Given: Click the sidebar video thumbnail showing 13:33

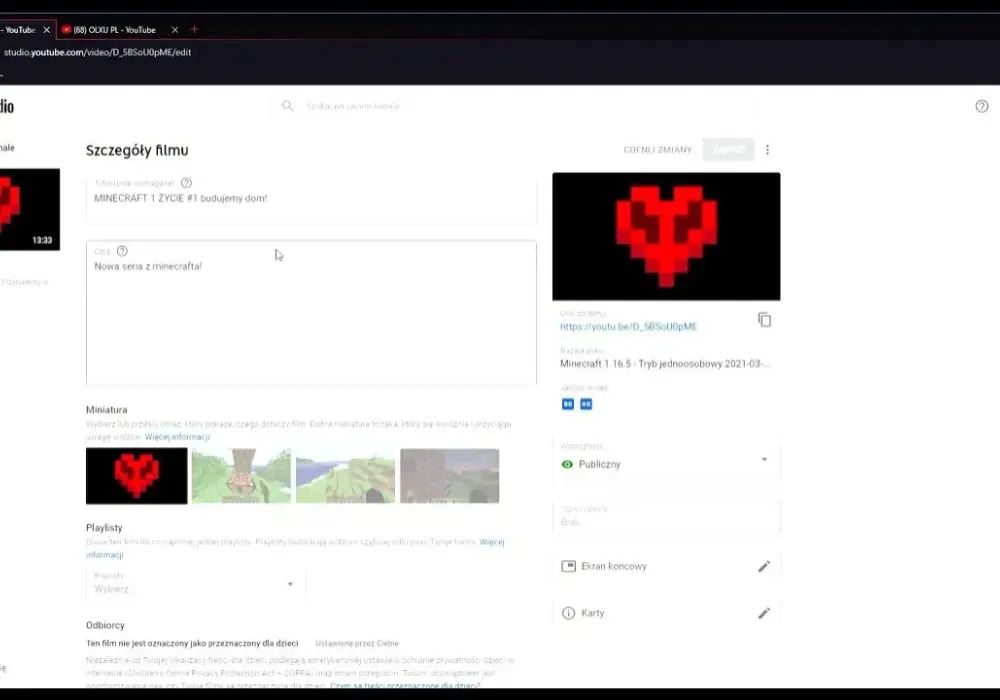Looking at the screenshot, I should click(x=29, y=209).
